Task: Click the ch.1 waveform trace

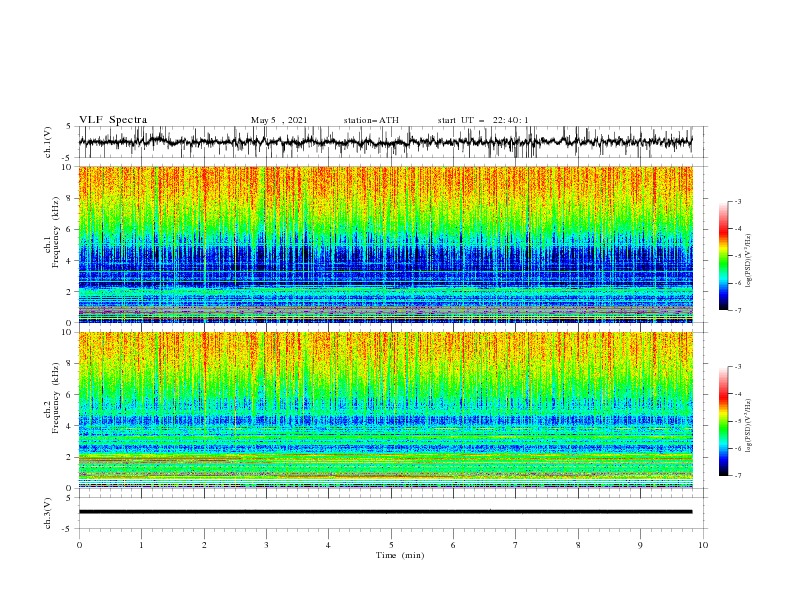Action: tap(385, 142)
